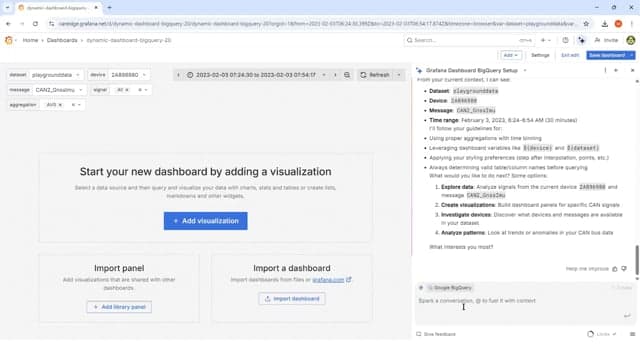Open the refresh interval dropdown arrow
640x360 pixels.
pos(399,75)
